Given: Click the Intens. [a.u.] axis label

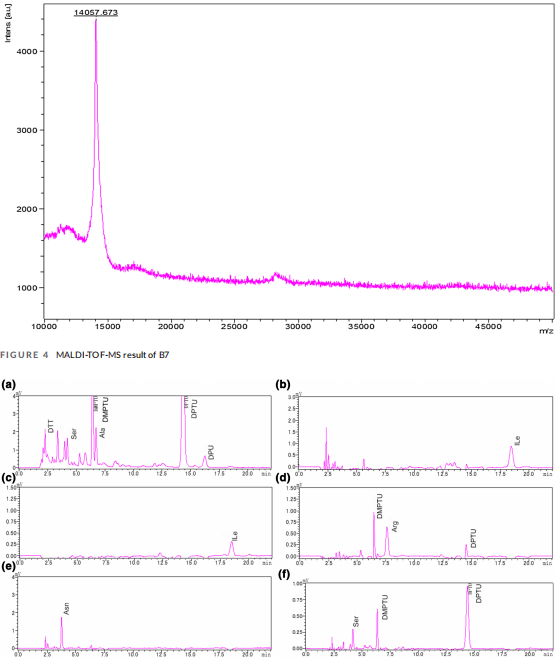Looking at the screenshot, I should (x=7, y=23).
